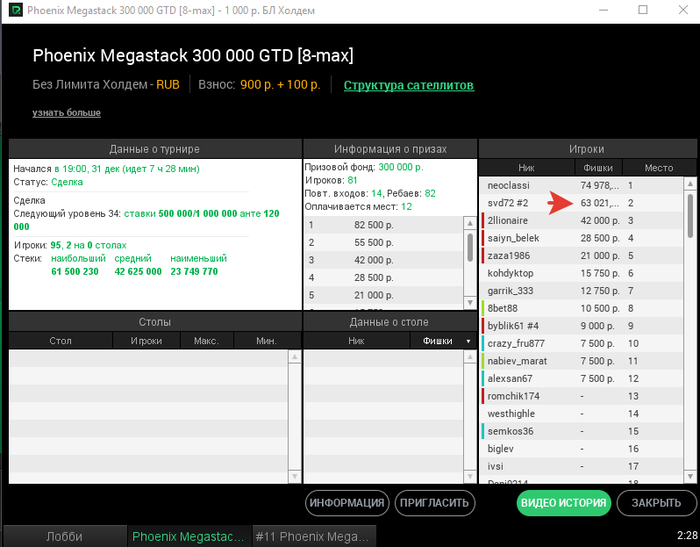The width and height of the screenshot is (700, 547).
Task: Switch to the Phoenix Megastac... tab
Action: 188,536
